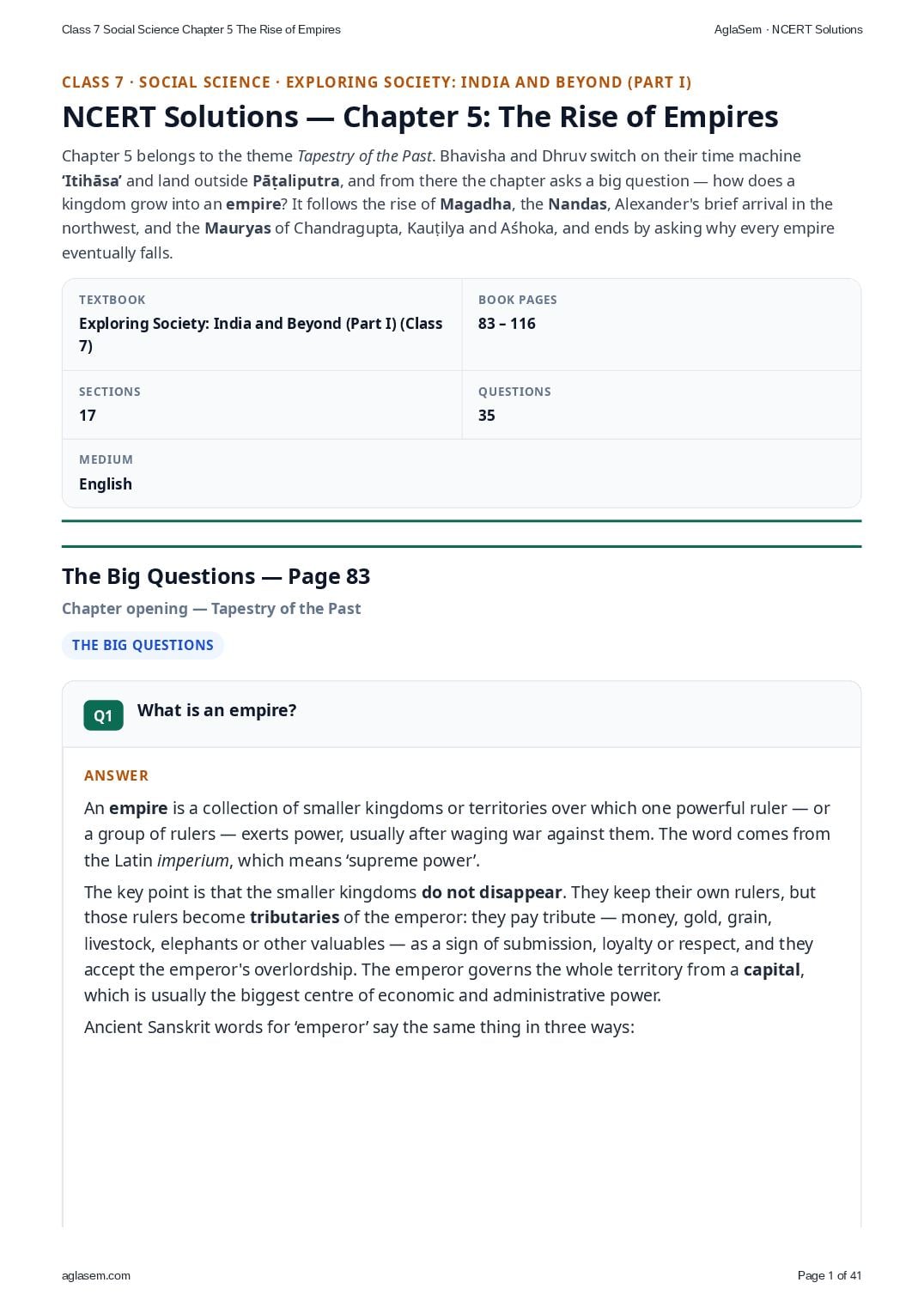Click the TEXTBOOK info cell
The height and width of the screenshot is (1307, 924).
point(262,325)
